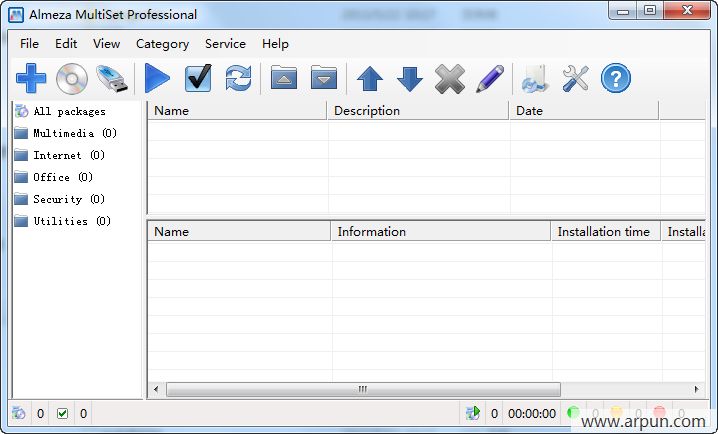Viewport: 718px width, 434px height.
Task: Click the scrollbar left arrow
Action: pyautogui.click(x=156, y=390)
